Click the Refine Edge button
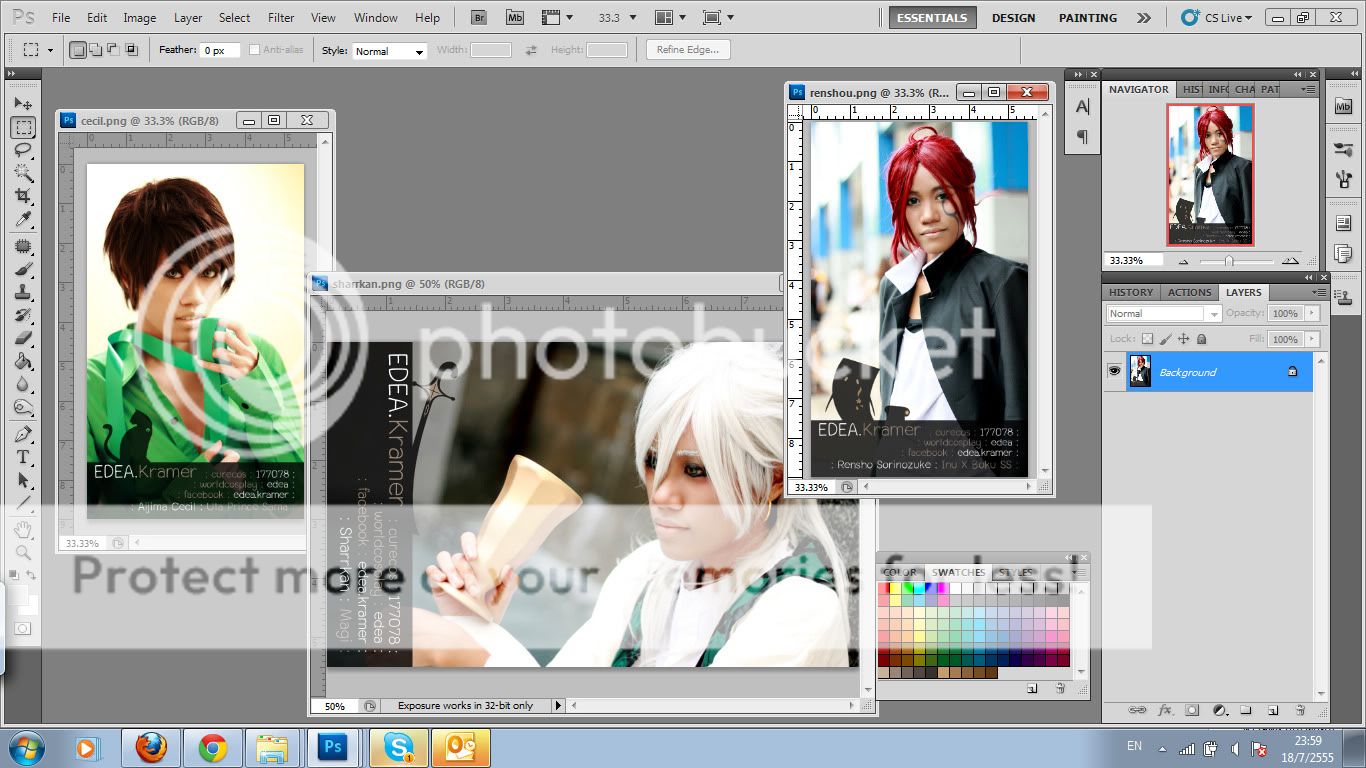 click(688, 50)
